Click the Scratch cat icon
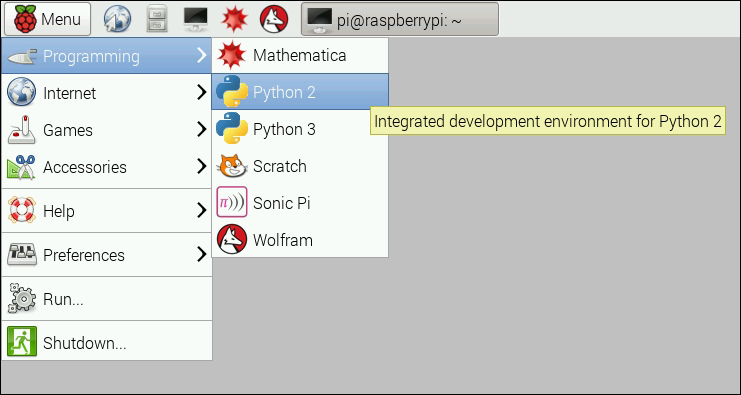Screen dimensions: 741x395 232,166
